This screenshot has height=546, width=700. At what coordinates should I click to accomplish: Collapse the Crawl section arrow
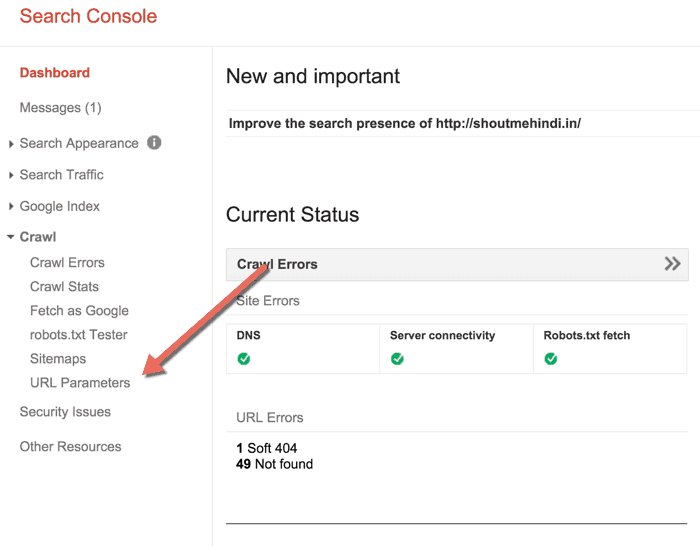point(11,237)
